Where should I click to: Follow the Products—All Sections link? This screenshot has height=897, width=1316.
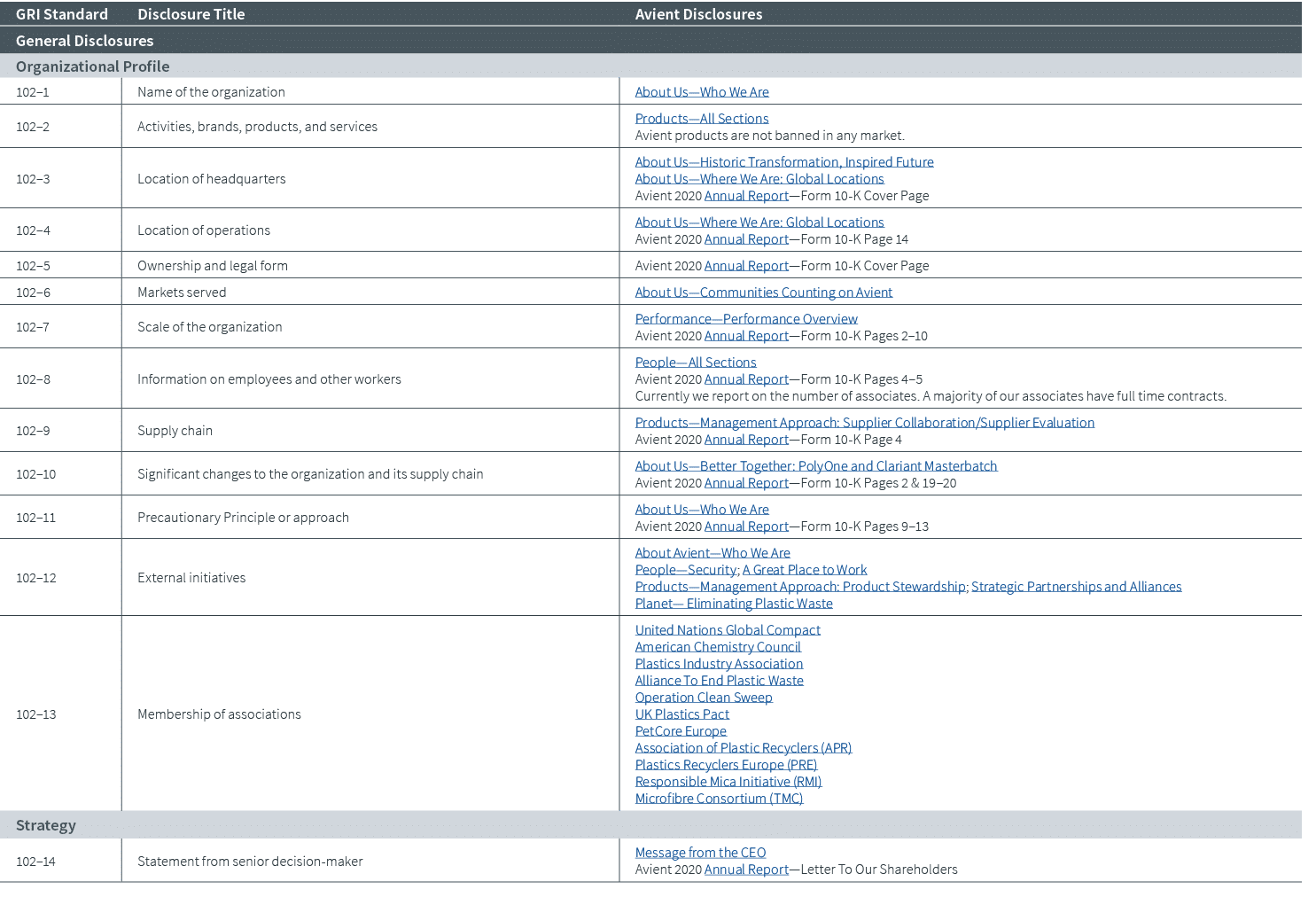[701, 118]
